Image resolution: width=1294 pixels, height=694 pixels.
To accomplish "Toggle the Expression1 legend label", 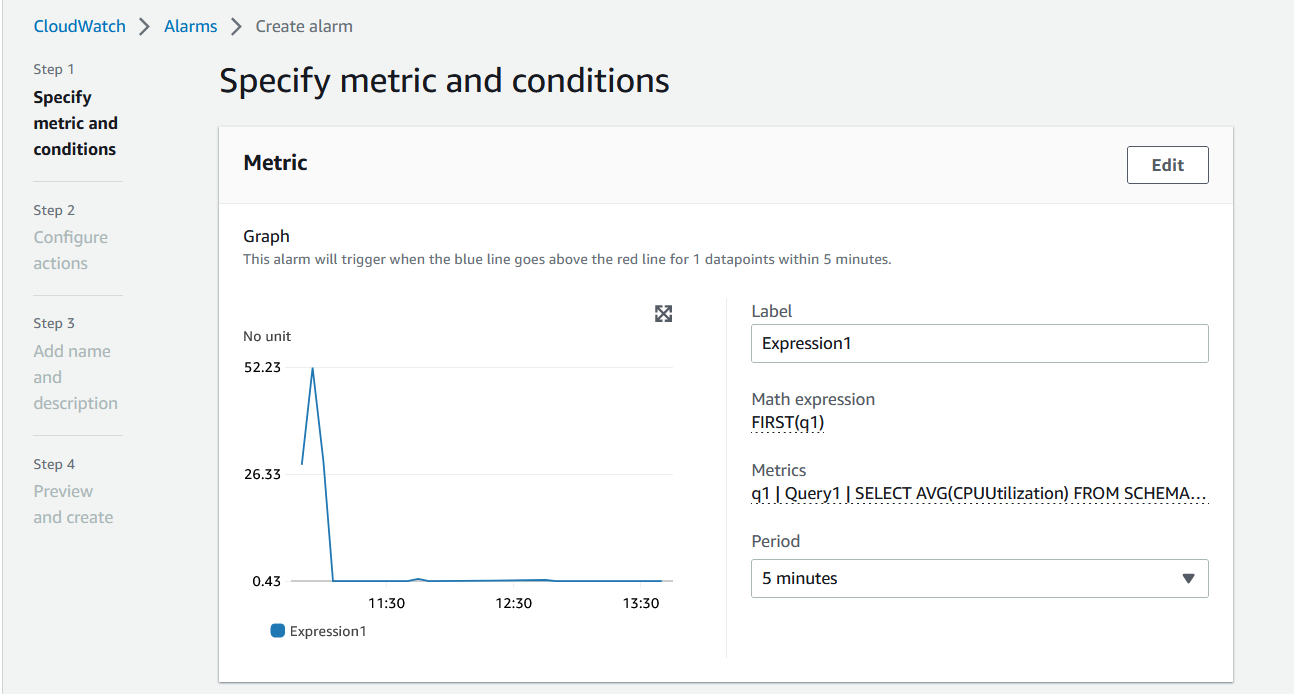I will pyautogui.click(x=328, y=631).
